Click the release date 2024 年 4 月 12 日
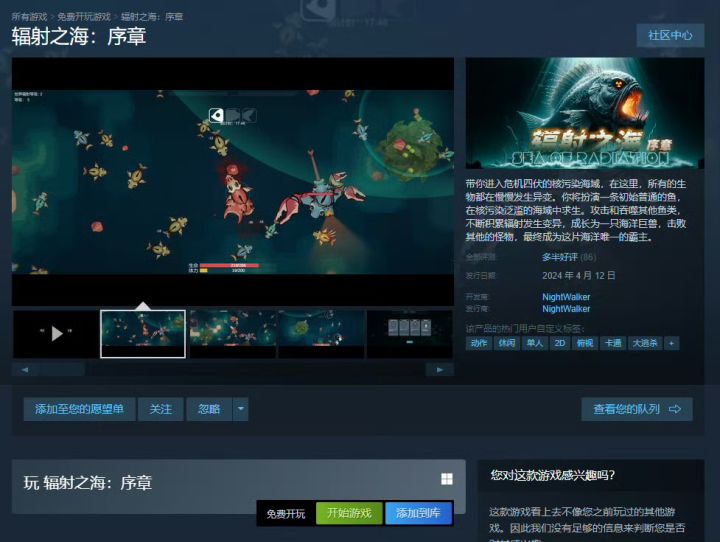720x542 pixels. point(579,276)
